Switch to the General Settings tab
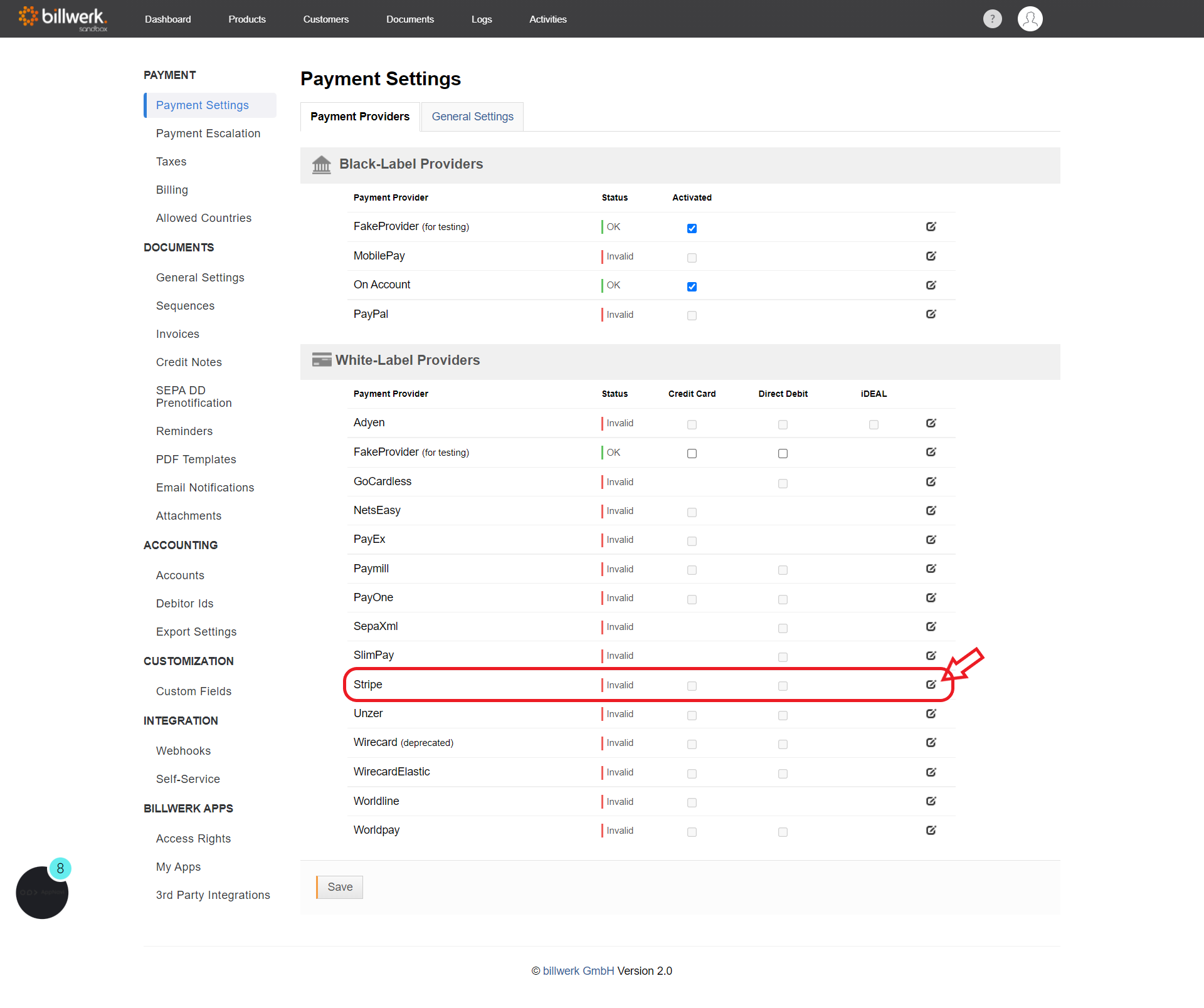The image size is (1204, 1008). click(x=472, y=116)
